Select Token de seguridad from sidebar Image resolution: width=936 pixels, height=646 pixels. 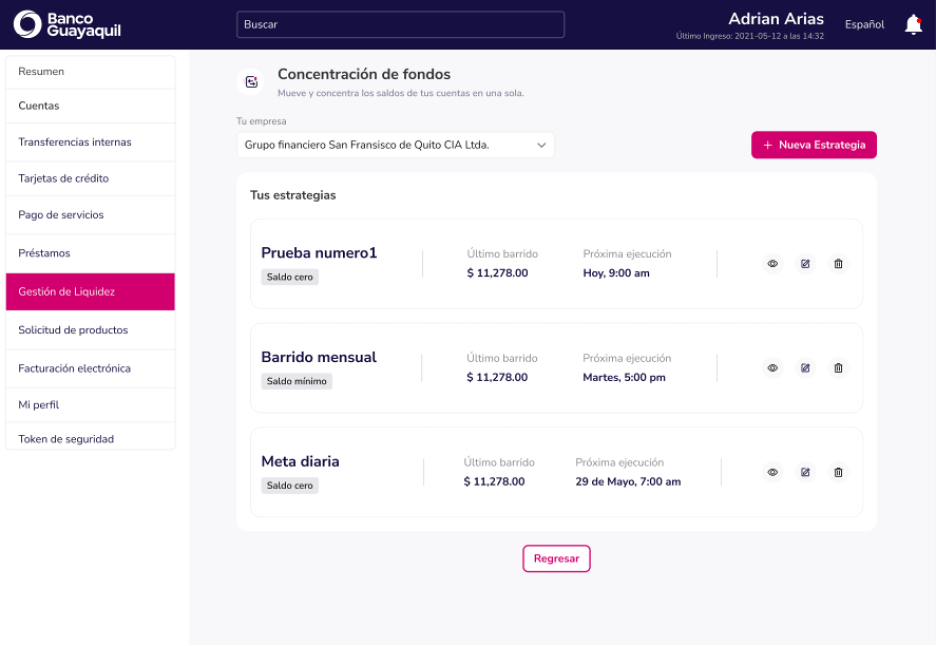(x=90, y=438)
